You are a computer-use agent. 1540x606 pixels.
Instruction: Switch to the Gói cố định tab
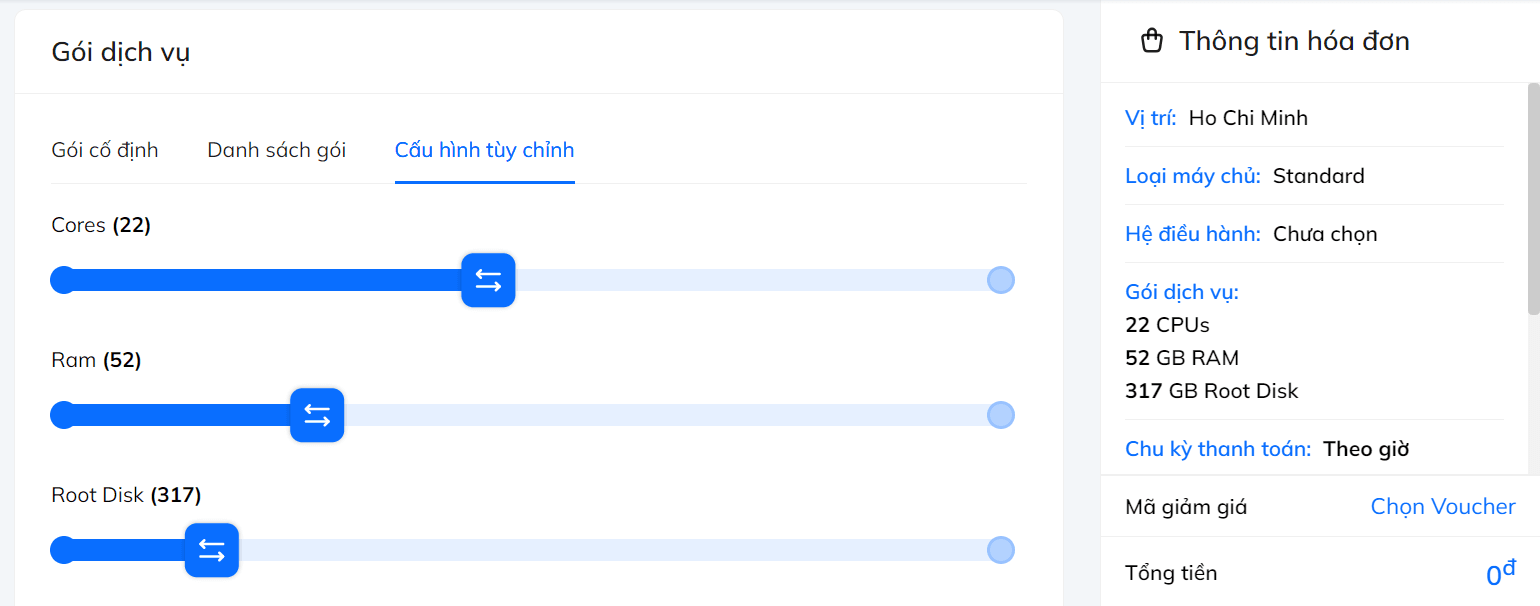tap(105, 150)
